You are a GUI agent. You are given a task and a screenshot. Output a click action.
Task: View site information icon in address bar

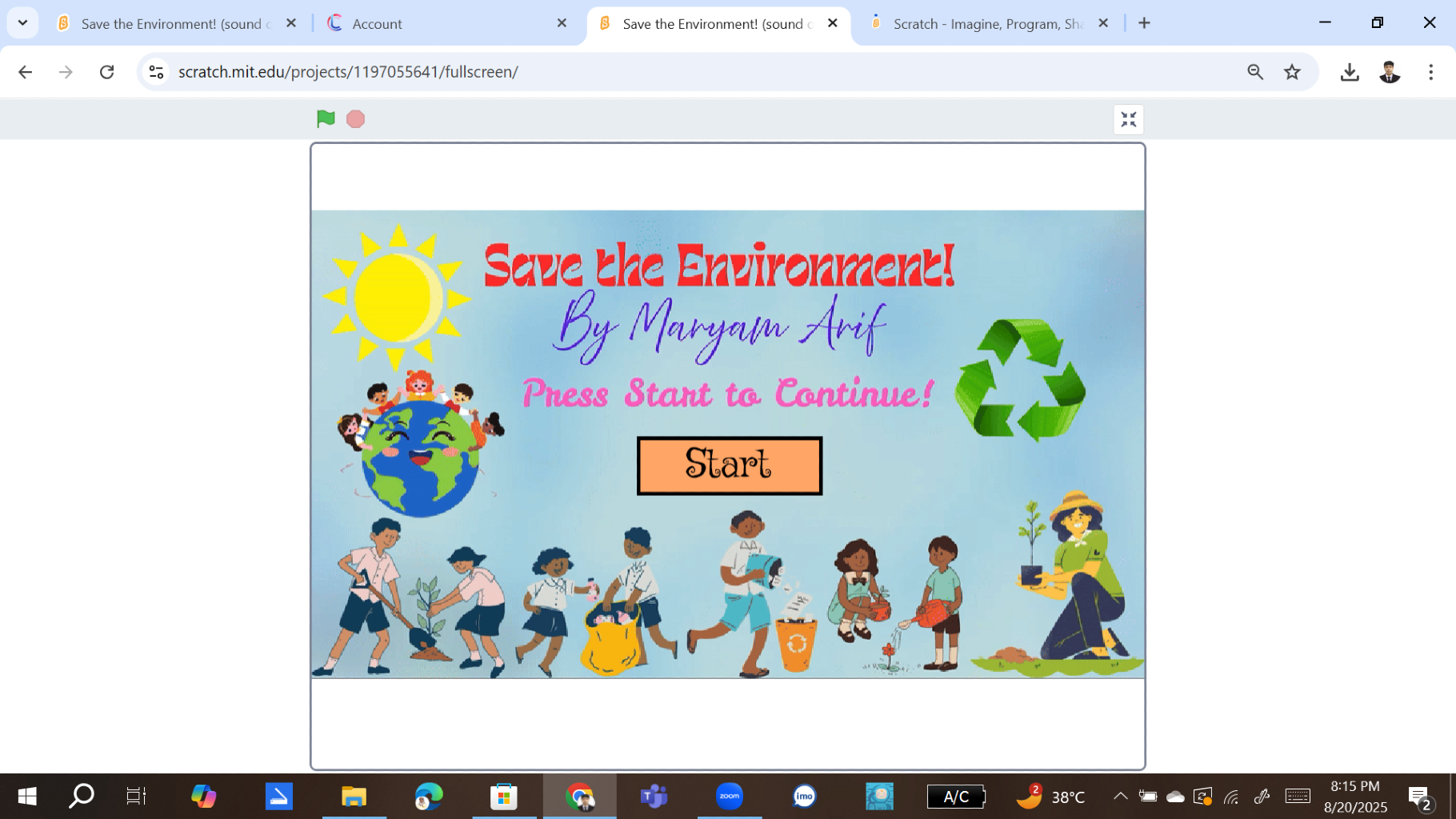coord(156,72)
